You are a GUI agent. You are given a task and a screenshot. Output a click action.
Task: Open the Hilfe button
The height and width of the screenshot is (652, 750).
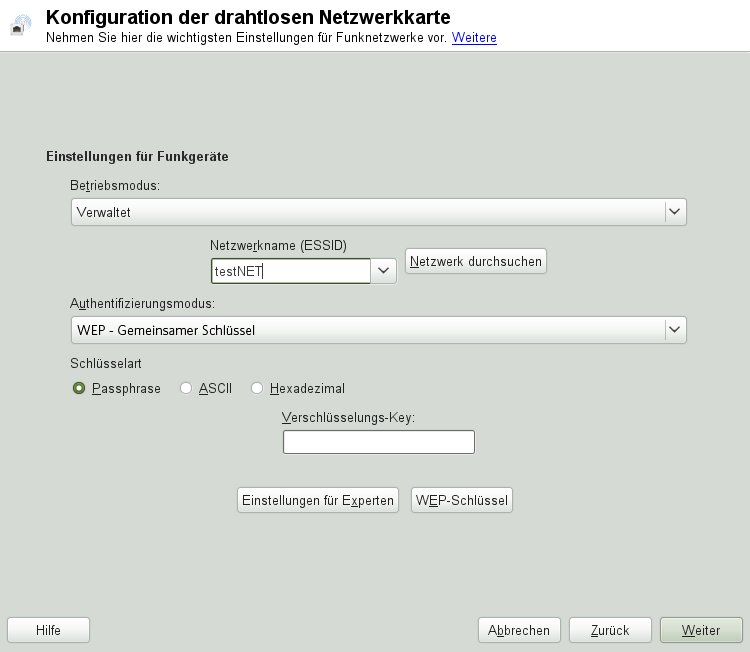[48, 630]
